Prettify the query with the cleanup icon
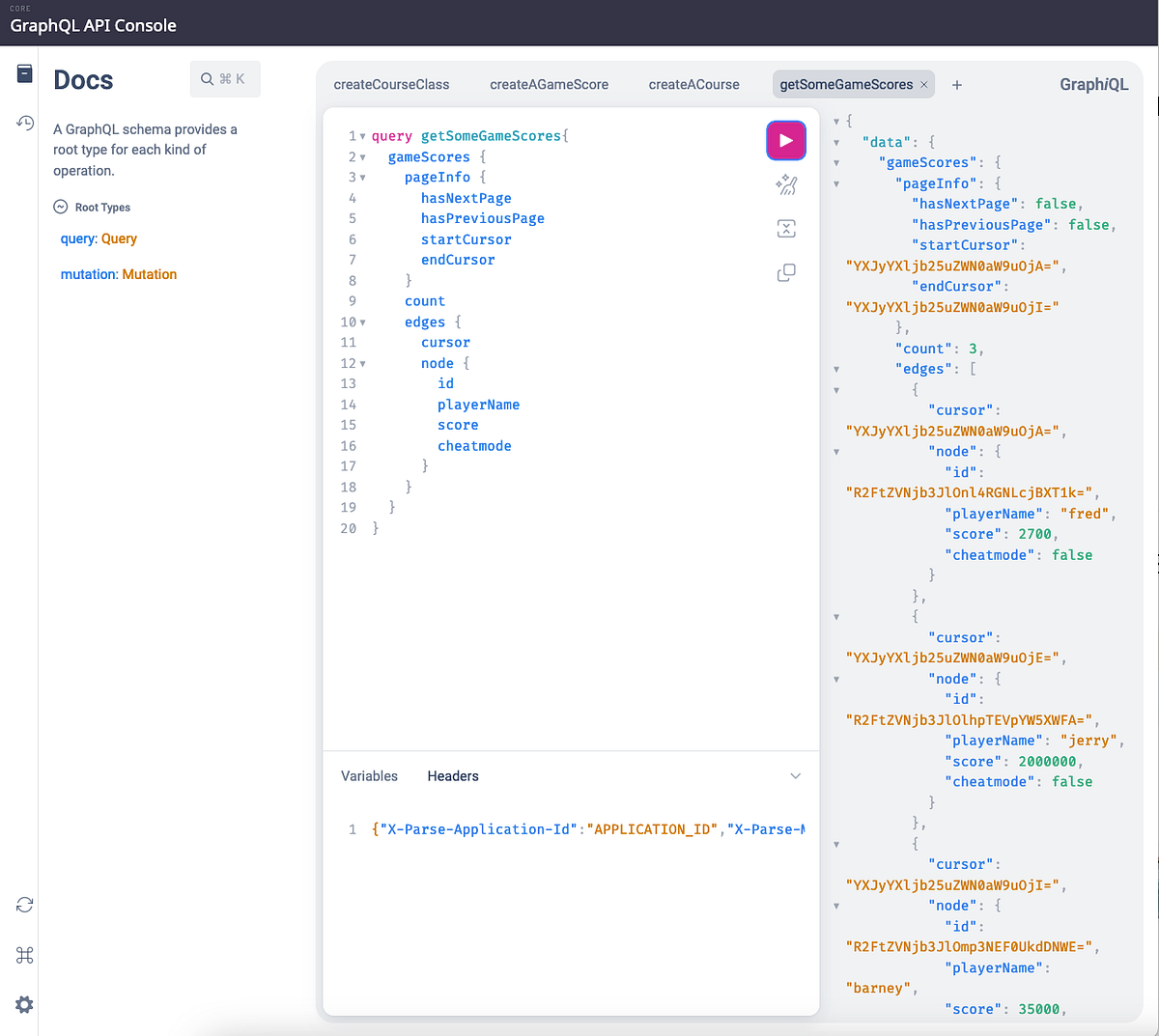Viewport: 1159px width, 1036px height. pyautogui.click(x=785, y=184)
